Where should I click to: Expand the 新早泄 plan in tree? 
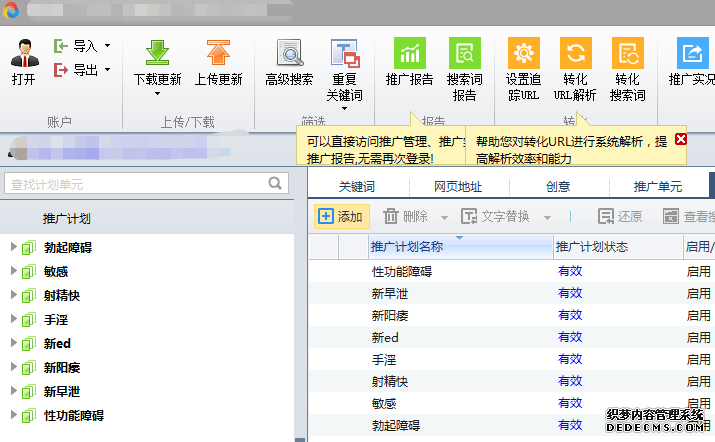click(13, 391)
